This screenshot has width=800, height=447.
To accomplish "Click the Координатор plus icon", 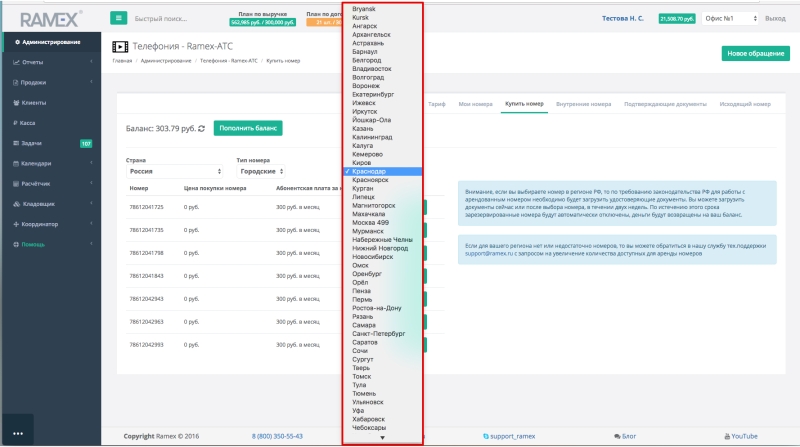I will (x=16, y=224).
